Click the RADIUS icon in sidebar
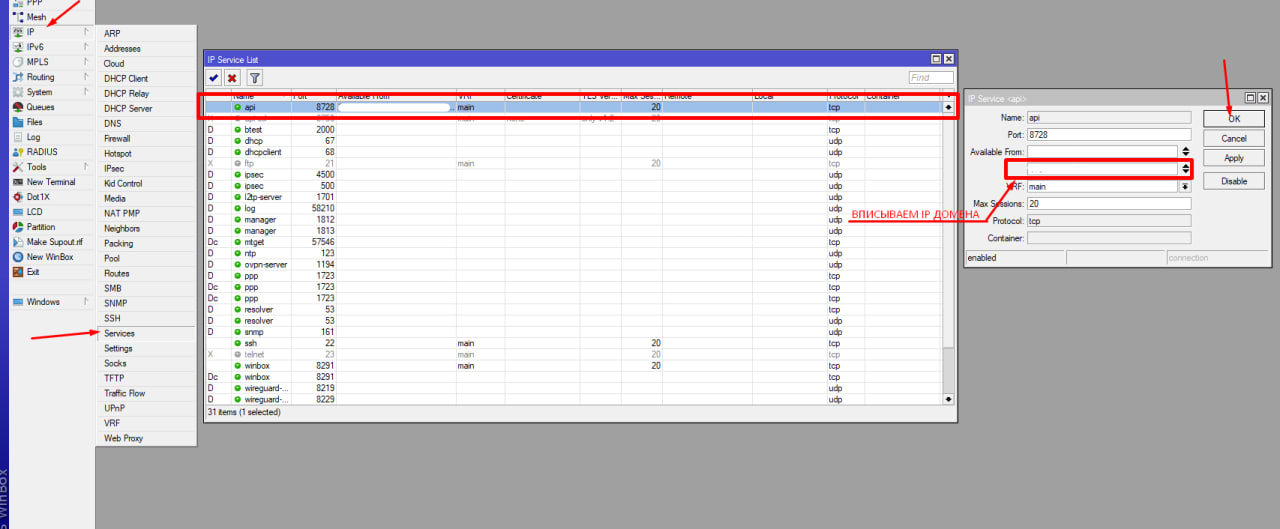Viewport: 1280px width, 529px height. [x=18, y=152]
